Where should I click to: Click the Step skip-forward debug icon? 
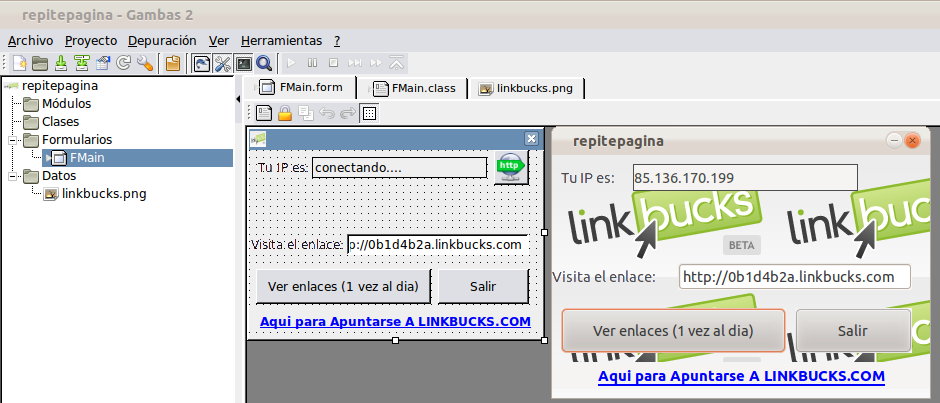pos(355,63)
